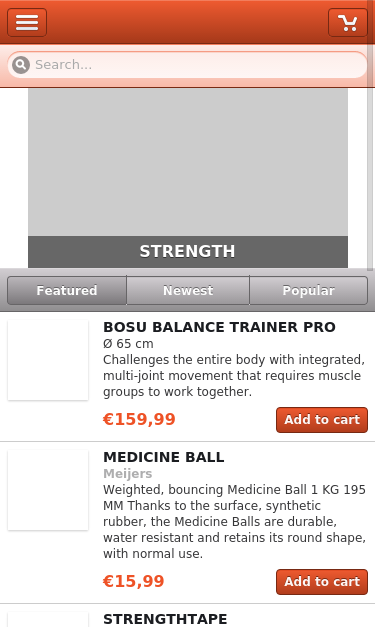Screen dimensions: 375x627
Task: Open the Medicine Ball product title
Action: point(164,457)
